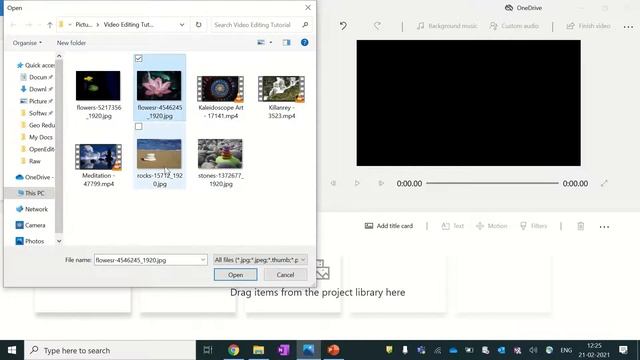This screenshot has height=360, width=640.
Task: Add title card to storyboard
Action: click(x=389, y=226)
